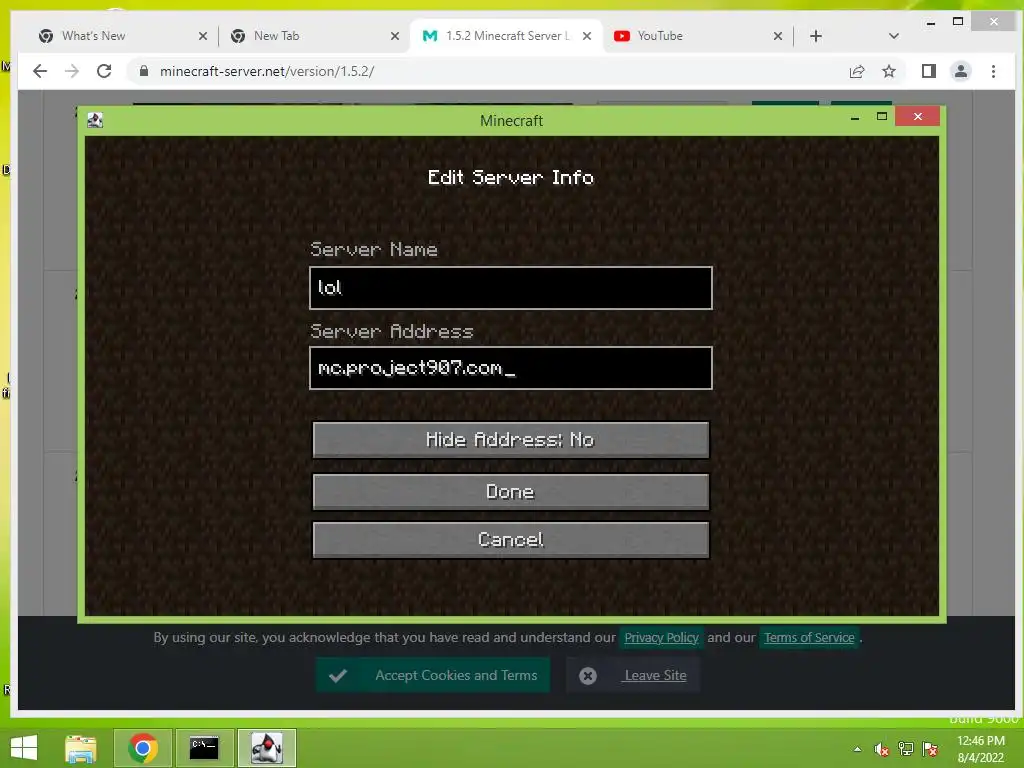Screen dimensions: 1024x768
Task: Minimize the Chrome browser window
Action: coord(931,23)
